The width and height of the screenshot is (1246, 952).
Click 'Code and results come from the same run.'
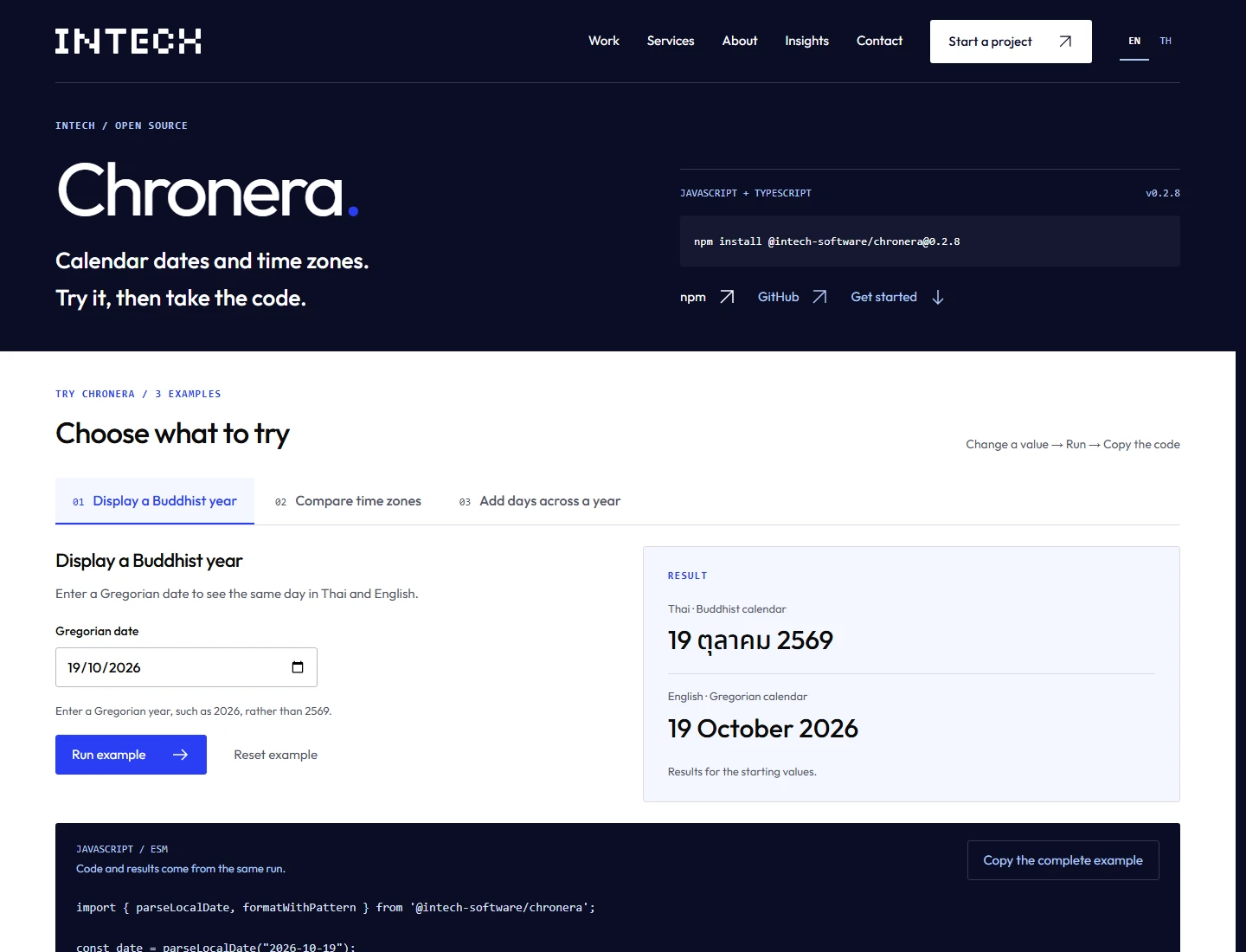coord(181,869)
